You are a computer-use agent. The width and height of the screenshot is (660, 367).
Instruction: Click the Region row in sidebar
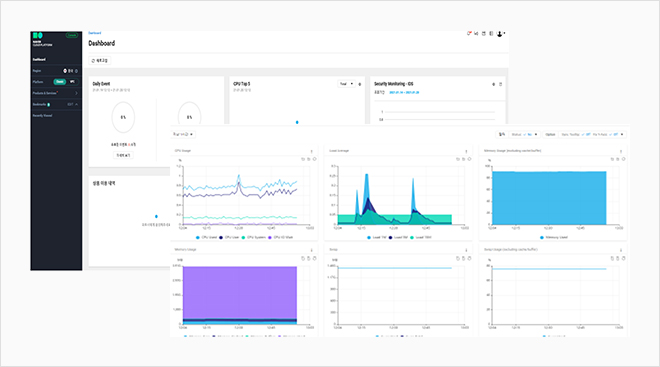pos(56,71)
